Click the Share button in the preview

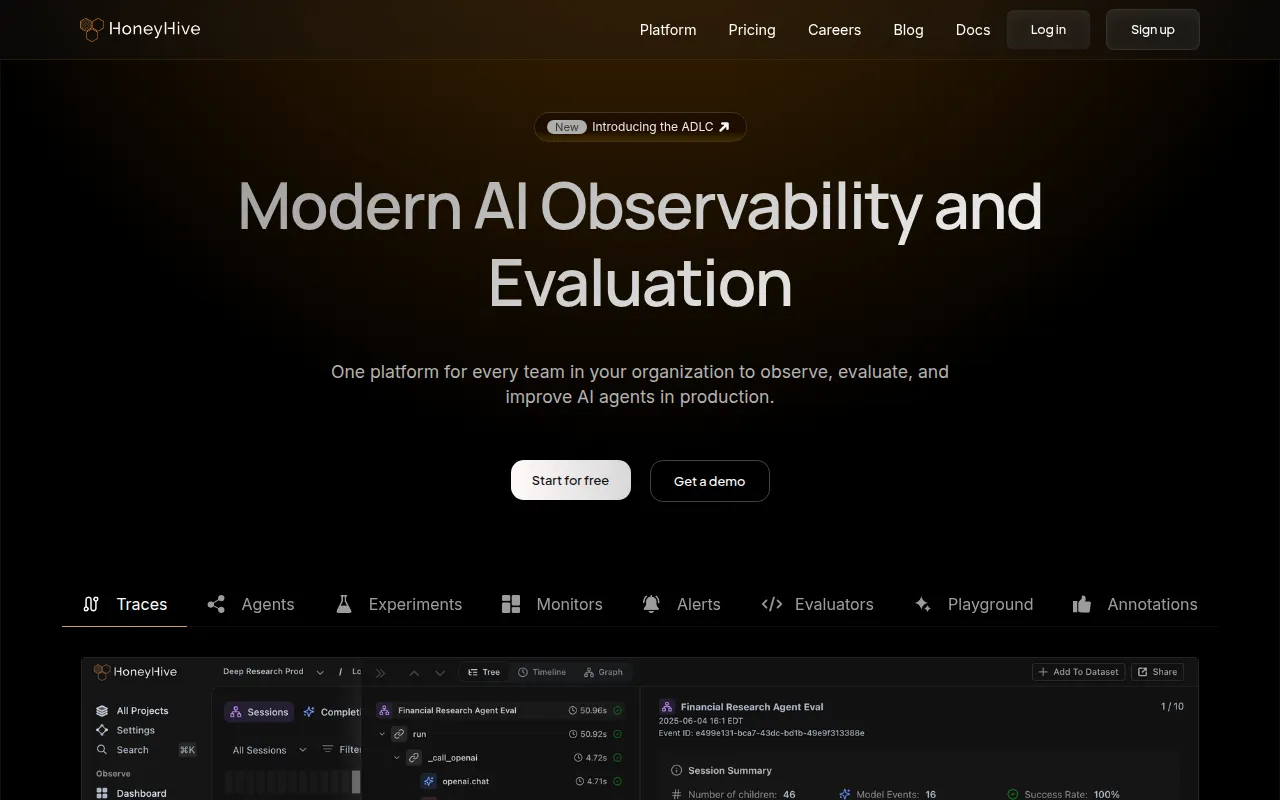click(x=1157, y=672)
